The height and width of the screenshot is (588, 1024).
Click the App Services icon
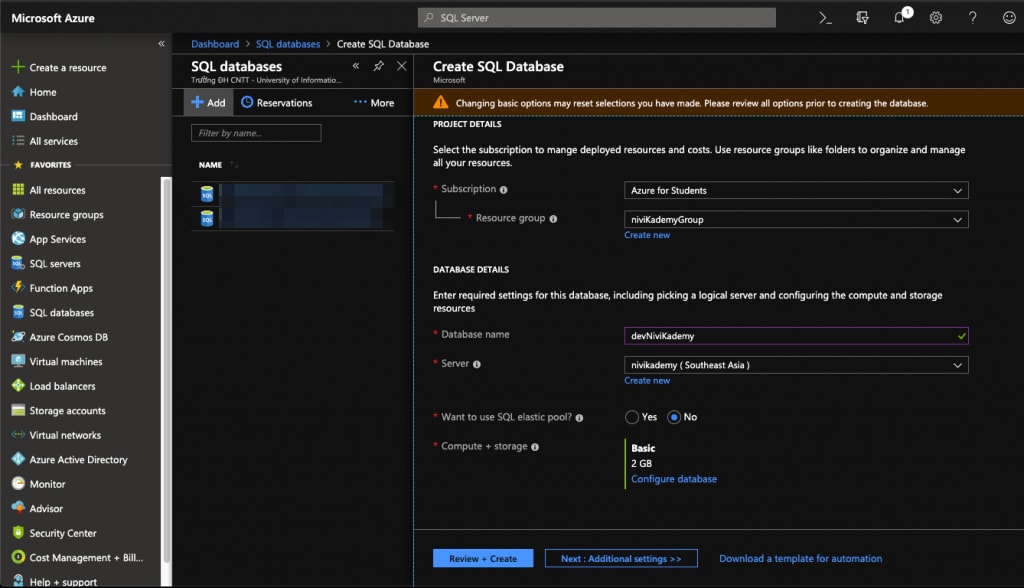18,239
